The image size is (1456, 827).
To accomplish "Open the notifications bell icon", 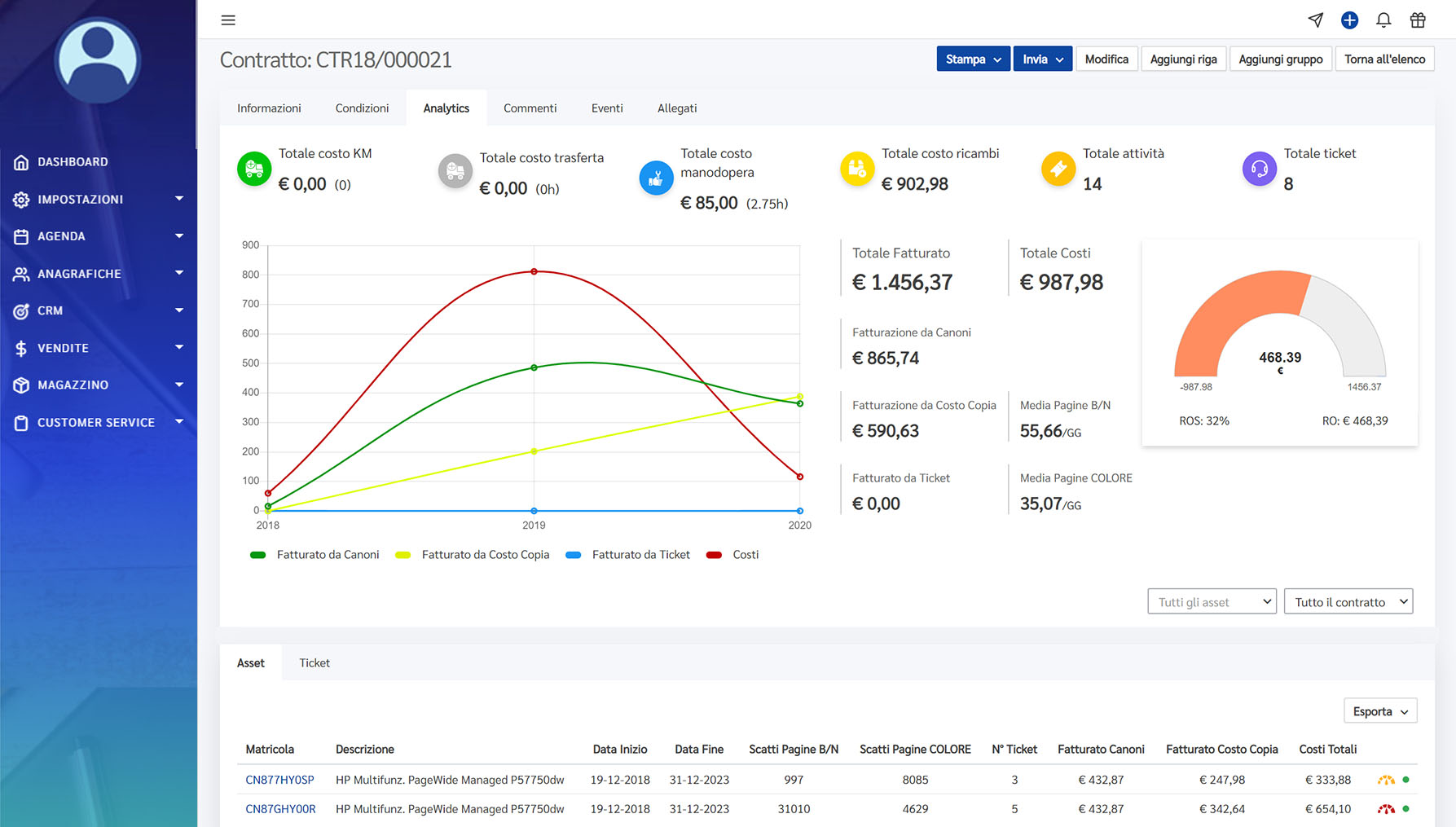I will 1383,20.
